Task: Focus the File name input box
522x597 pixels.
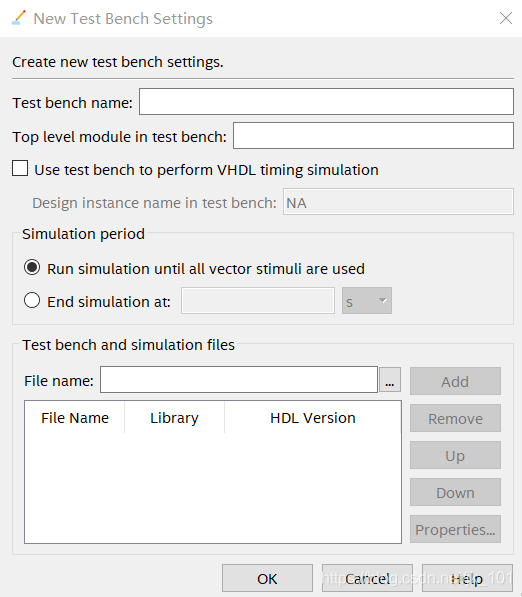Action: (239, 380)
